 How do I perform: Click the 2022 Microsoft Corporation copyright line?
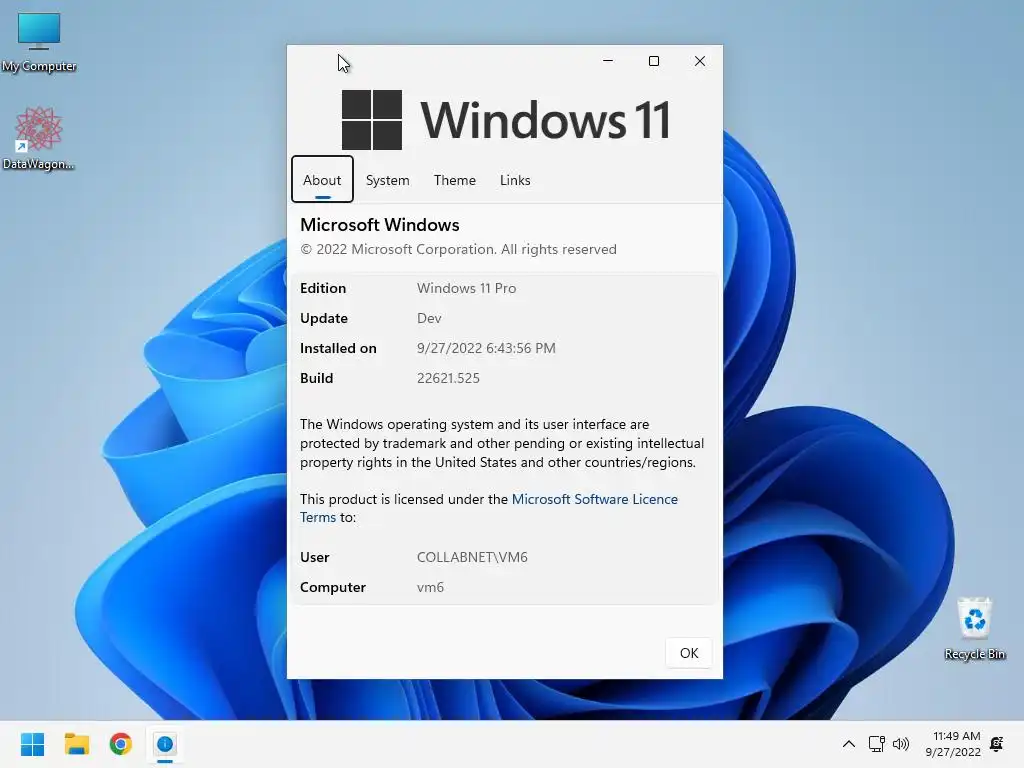click(x=458, y=249)
